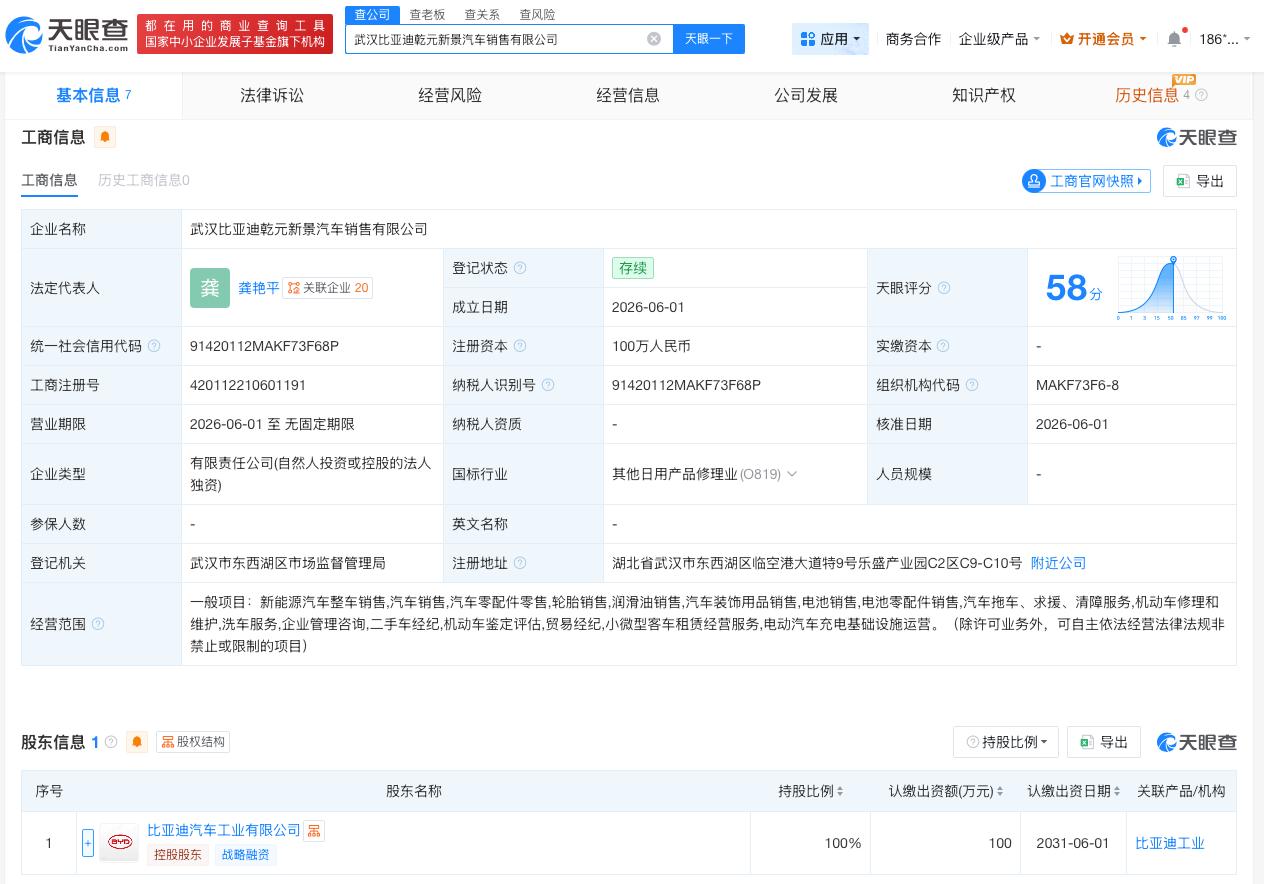Image resolution: width=1264 pixels, height=884 pixels.
Task: Click the help icon next to 注册资本
Action: (519, 346)
